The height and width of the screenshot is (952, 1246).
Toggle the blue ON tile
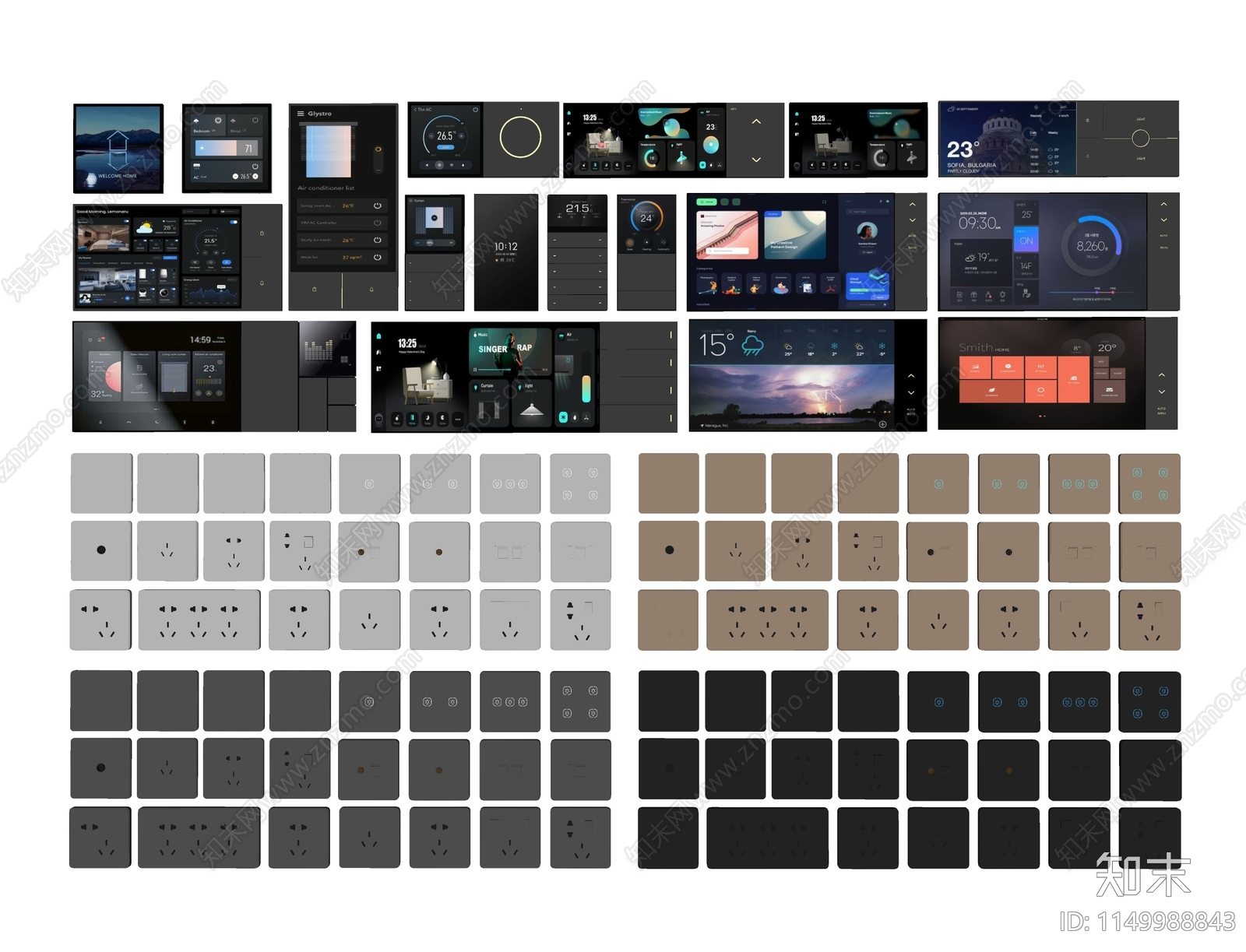point(1026,241)
